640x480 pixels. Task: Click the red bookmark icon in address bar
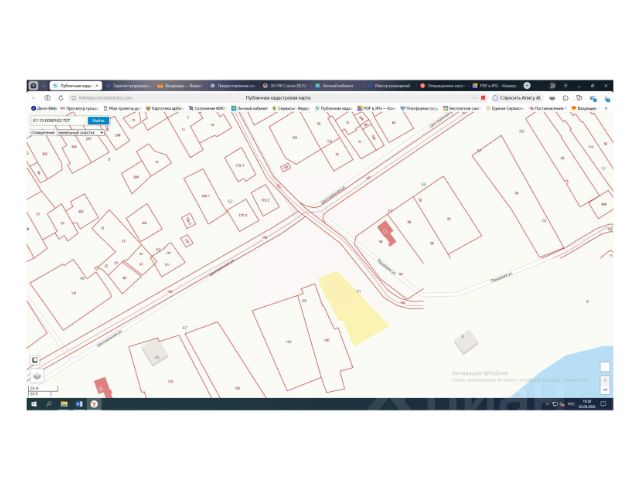pos(483,98)
